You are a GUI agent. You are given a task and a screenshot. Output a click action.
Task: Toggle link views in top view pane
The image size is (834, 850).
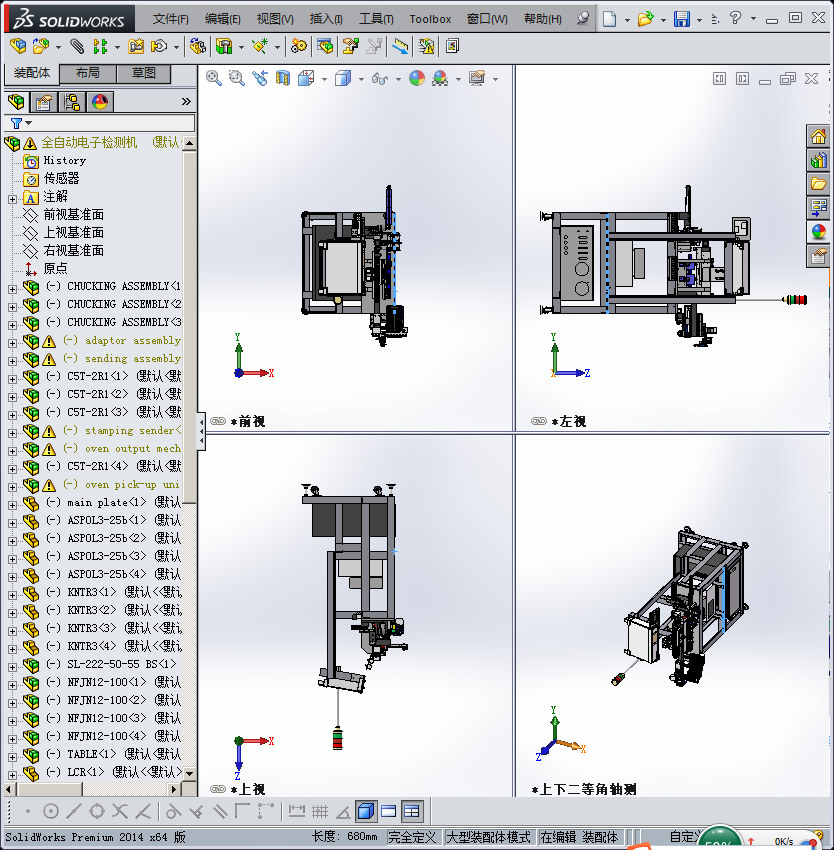coord(218,789)
